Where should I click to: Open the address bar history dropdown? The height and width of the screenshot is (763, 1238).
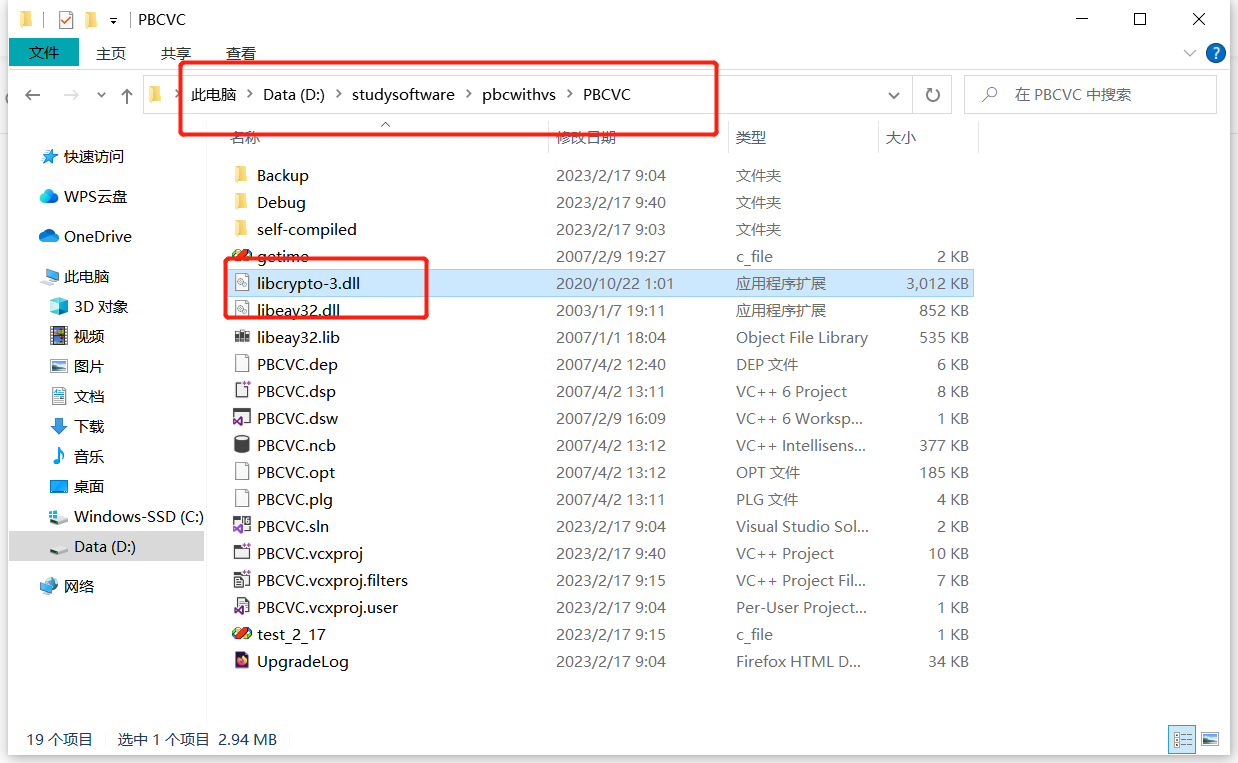point(893,94)
